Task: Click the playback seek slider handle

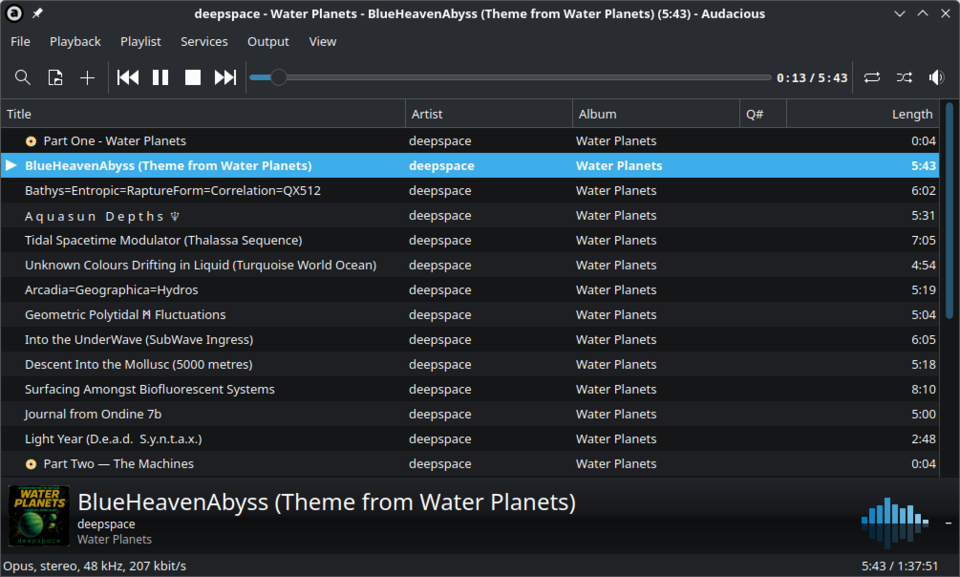Action: click(x=278, y=77)
